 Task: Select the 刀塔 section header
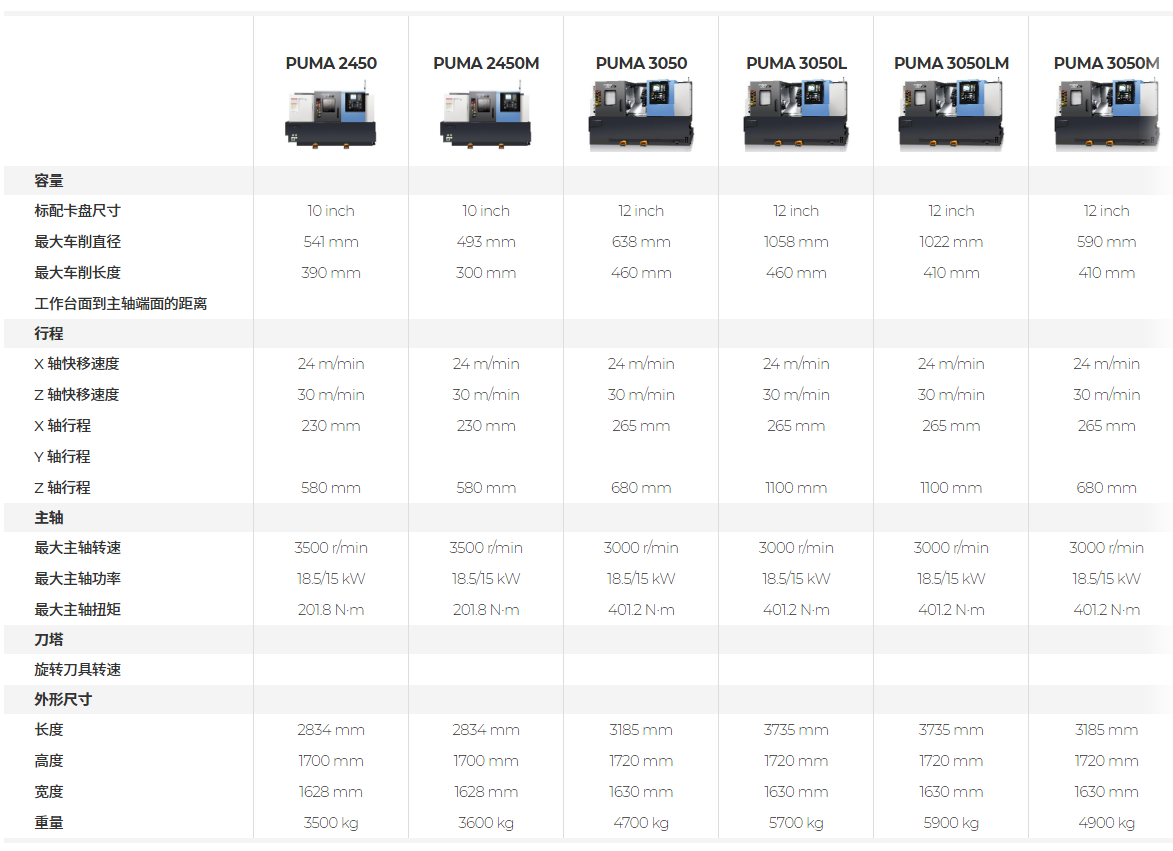click(49, 639)
